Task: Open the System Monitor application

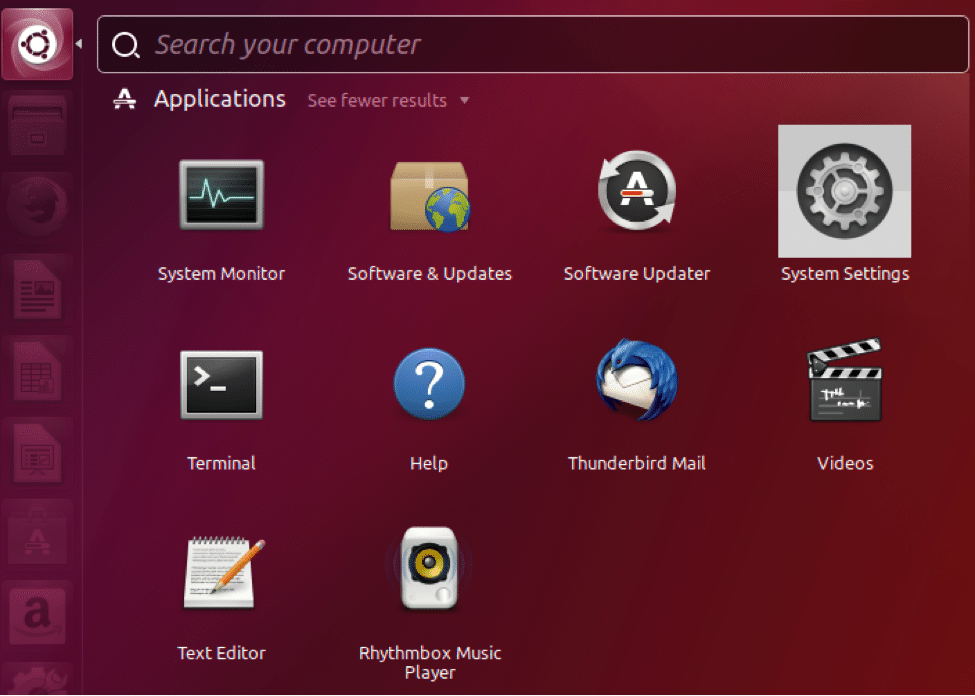Action: pos(221,195)
